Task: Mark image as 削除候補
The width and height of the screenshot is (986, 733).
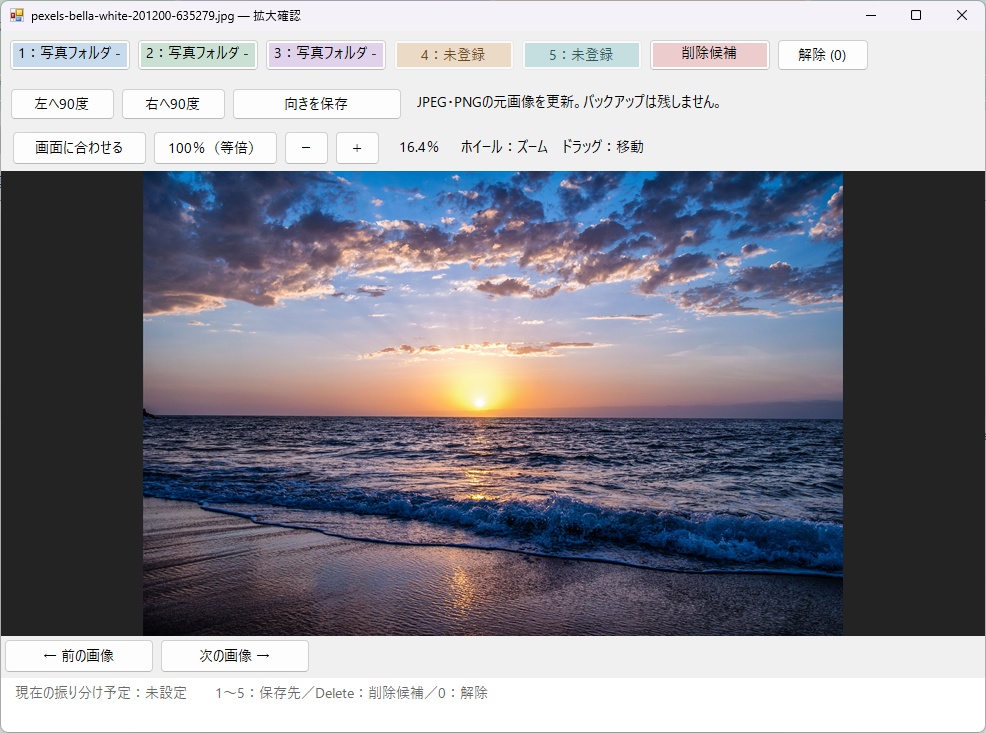Action: coord(709,55)
